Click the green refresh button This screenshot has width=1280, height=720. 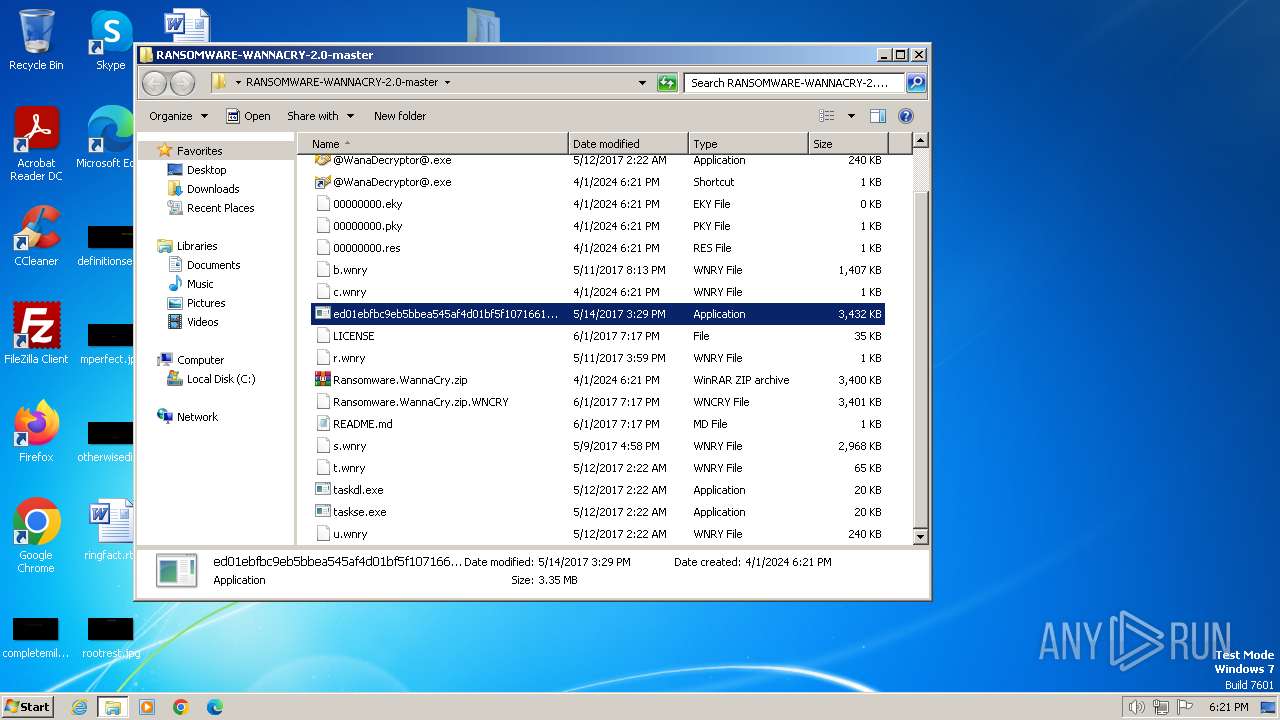pos(667,83)
